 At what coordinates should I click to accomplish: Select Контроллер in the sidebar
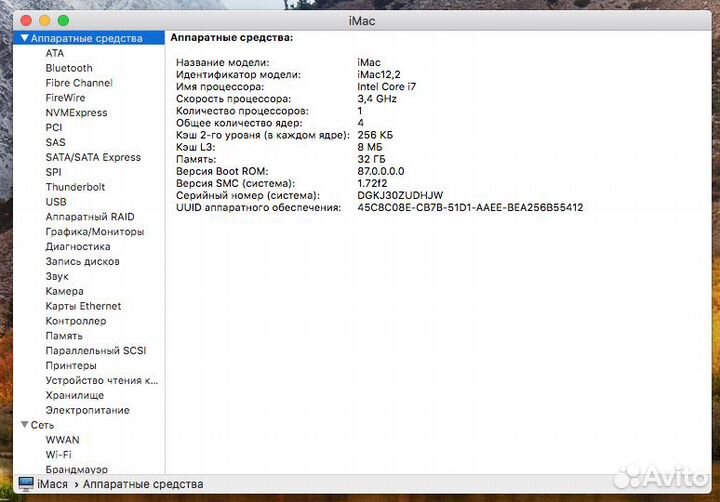click(x=76, y=321)
